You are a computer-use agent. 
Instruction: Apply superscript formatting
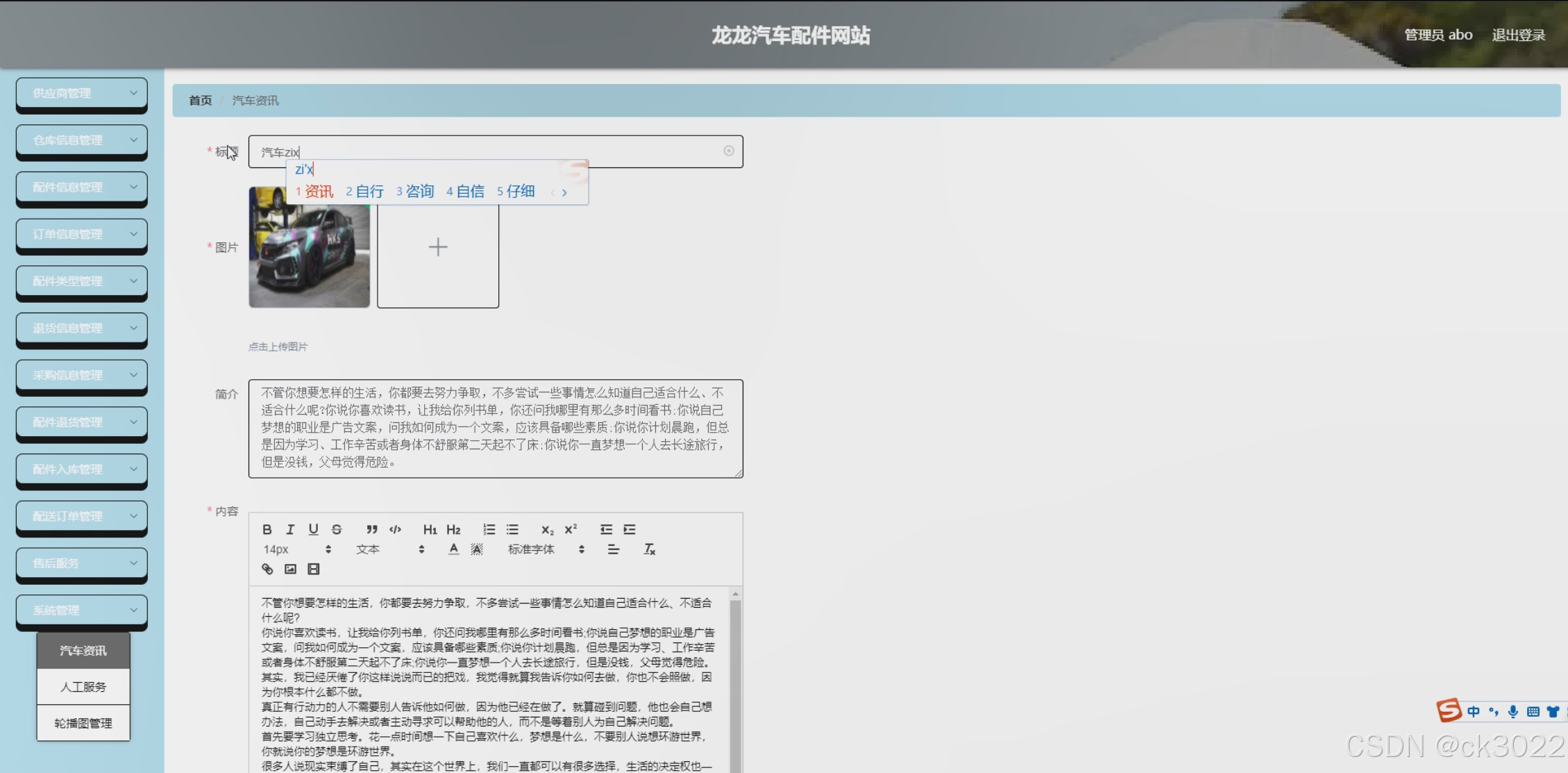click(x=571, y=529)
